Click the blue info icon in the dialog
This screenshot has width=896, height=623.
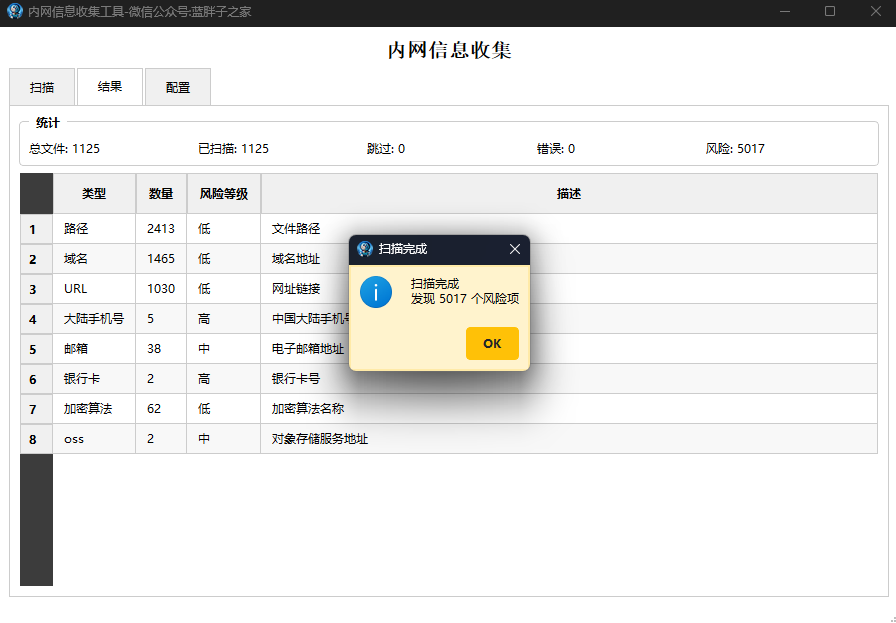pos(375,292)
